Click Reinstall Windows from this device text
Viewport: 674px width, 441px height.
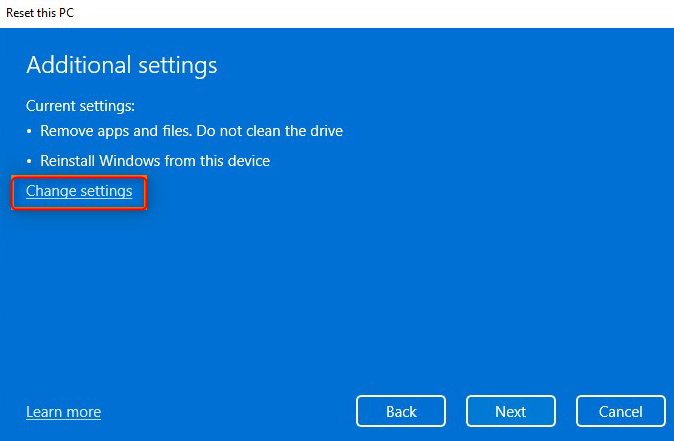(x=155, y=160)
